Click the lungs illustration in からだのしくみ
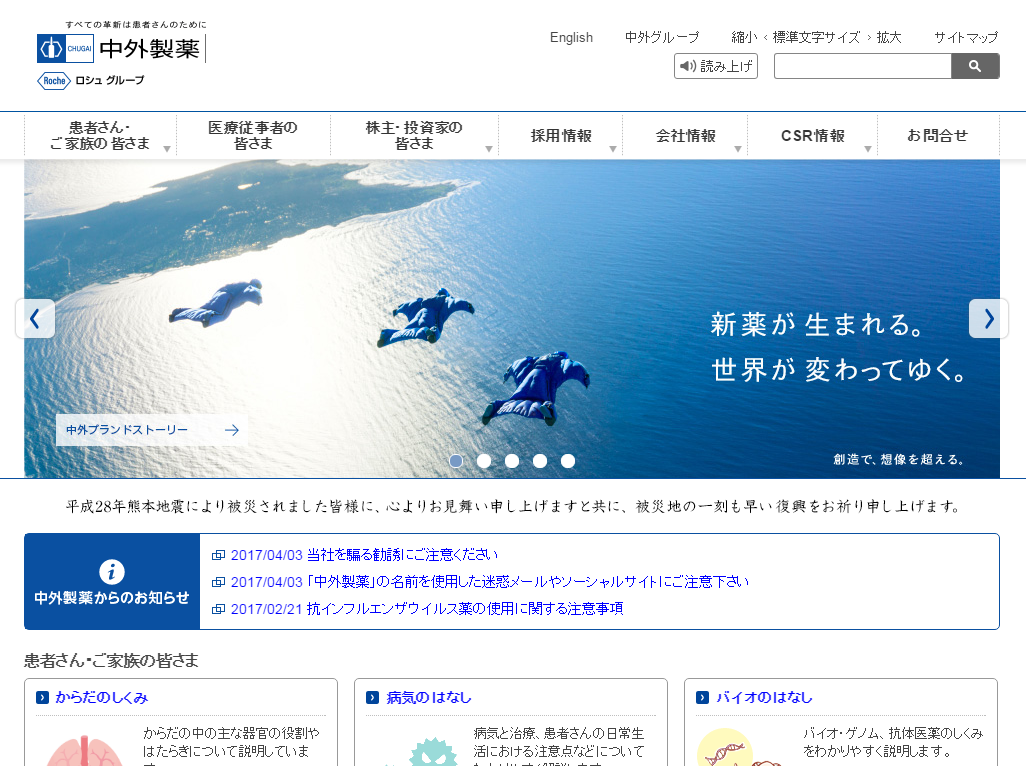This screenshot has width=1026, height=766. click(x=85, y=750)
